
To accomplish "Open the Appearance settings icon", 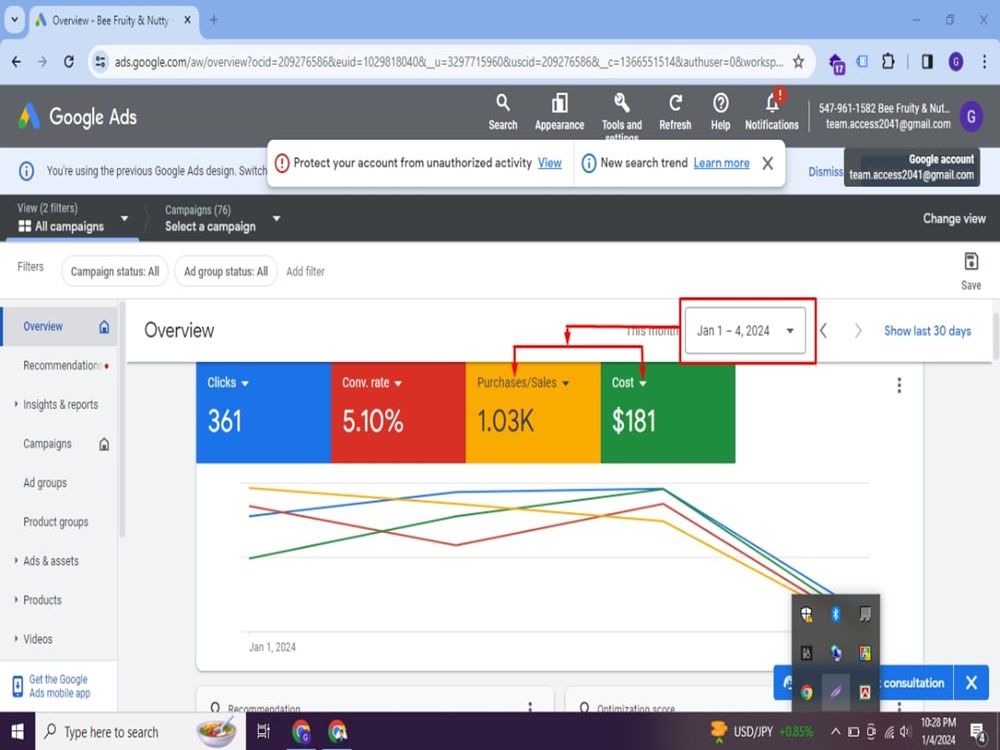I will pos(559,112).
